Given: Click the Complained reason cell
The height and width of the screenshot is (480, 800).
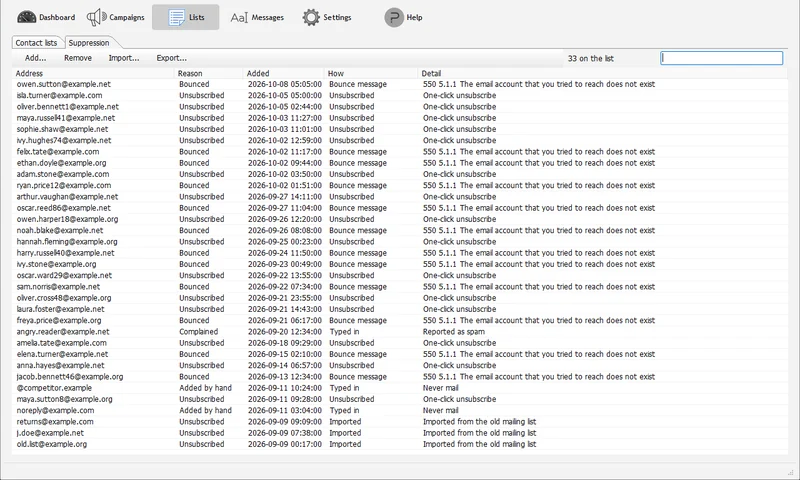Looking at the screenshot, I should pos(198,332).
